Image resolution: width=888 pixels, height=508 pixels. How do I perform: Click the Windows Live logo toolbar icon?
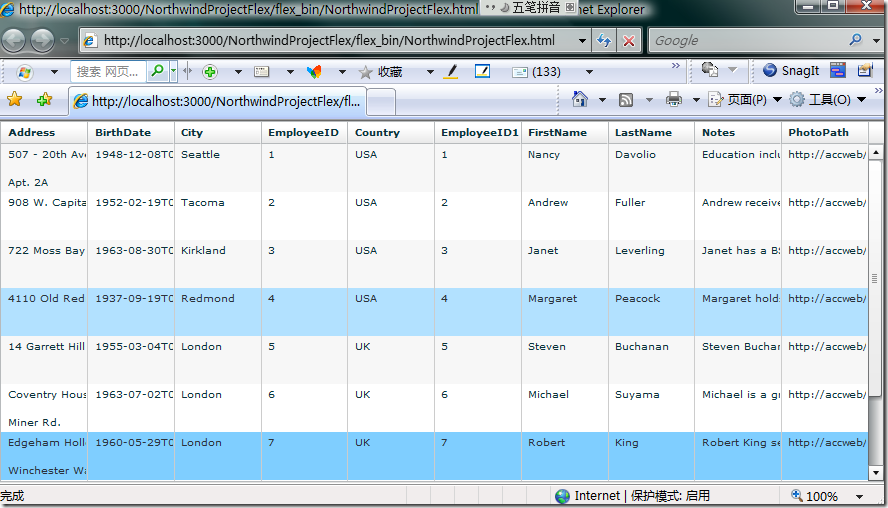point(24,72)
